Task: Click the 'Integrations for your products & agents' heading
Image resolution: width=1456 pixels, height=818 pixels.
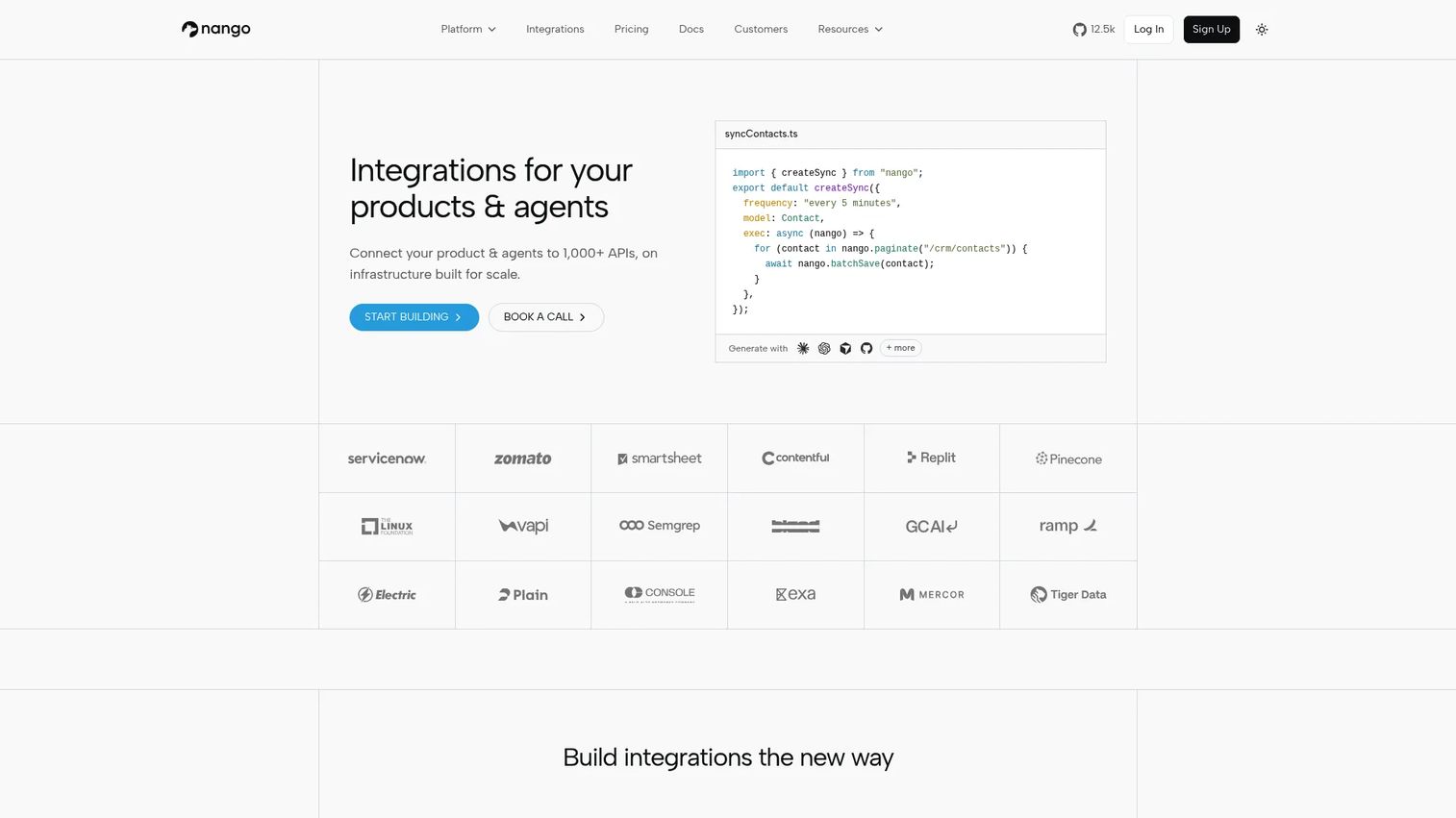Action: [490, 188]
